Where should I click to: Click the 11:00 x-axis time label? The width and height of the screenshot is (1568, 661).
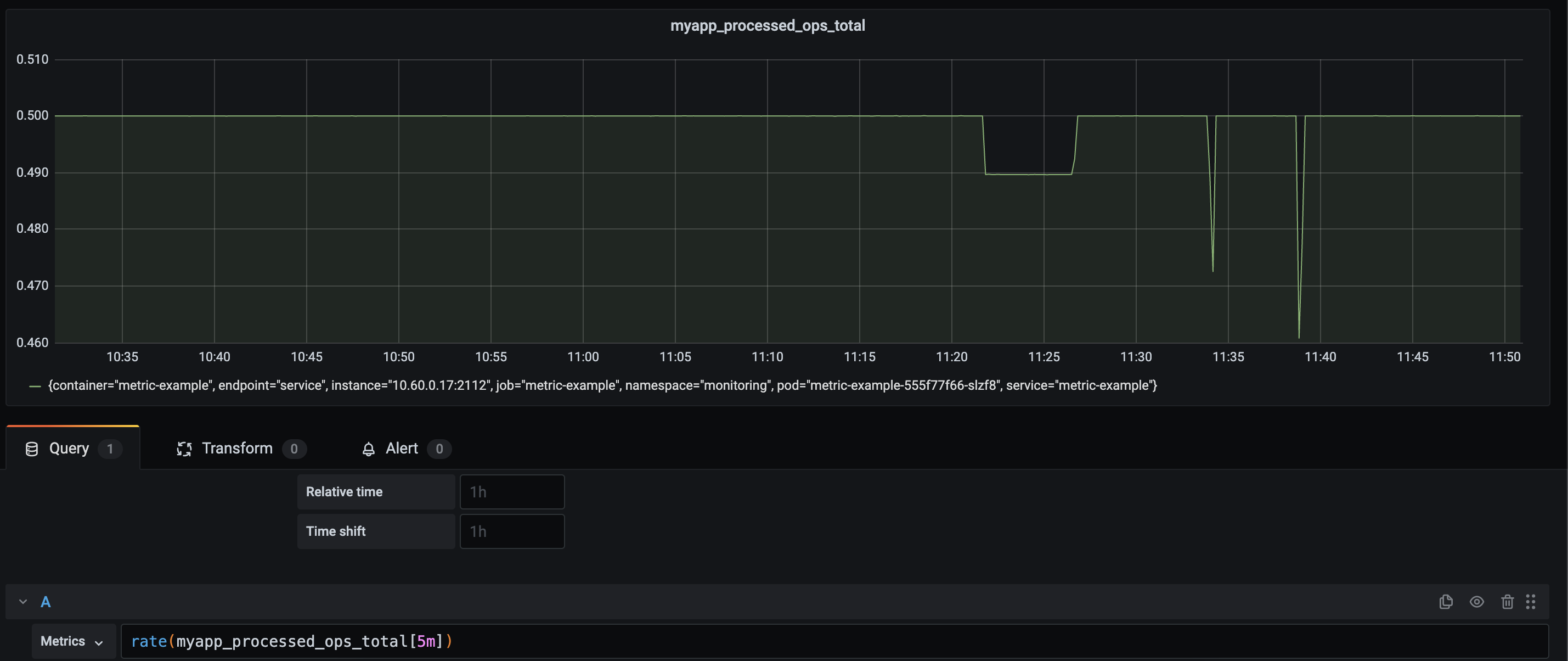click(x=583, y=357)
